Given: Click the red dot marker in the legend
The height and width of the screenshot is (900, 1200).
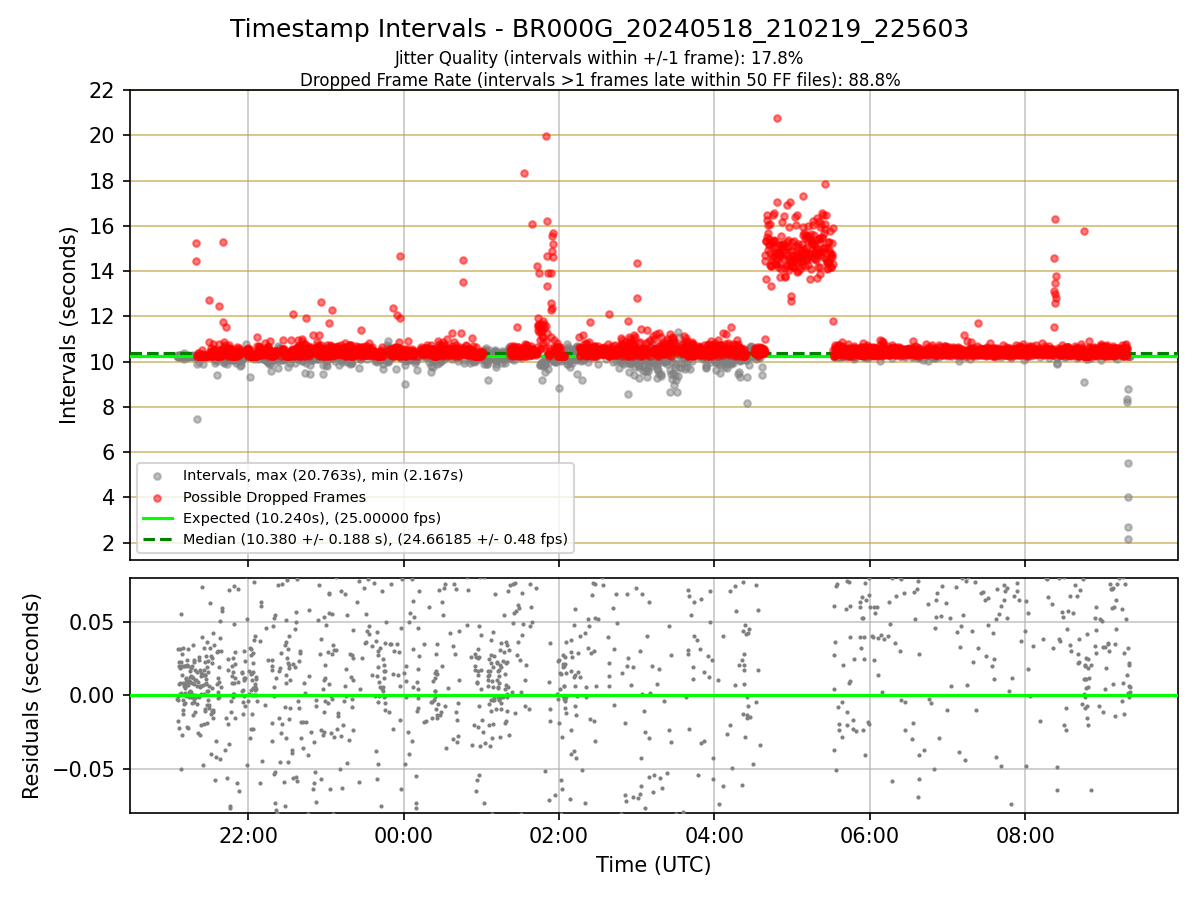Looking at the screenshot, I should pos(157,497).
